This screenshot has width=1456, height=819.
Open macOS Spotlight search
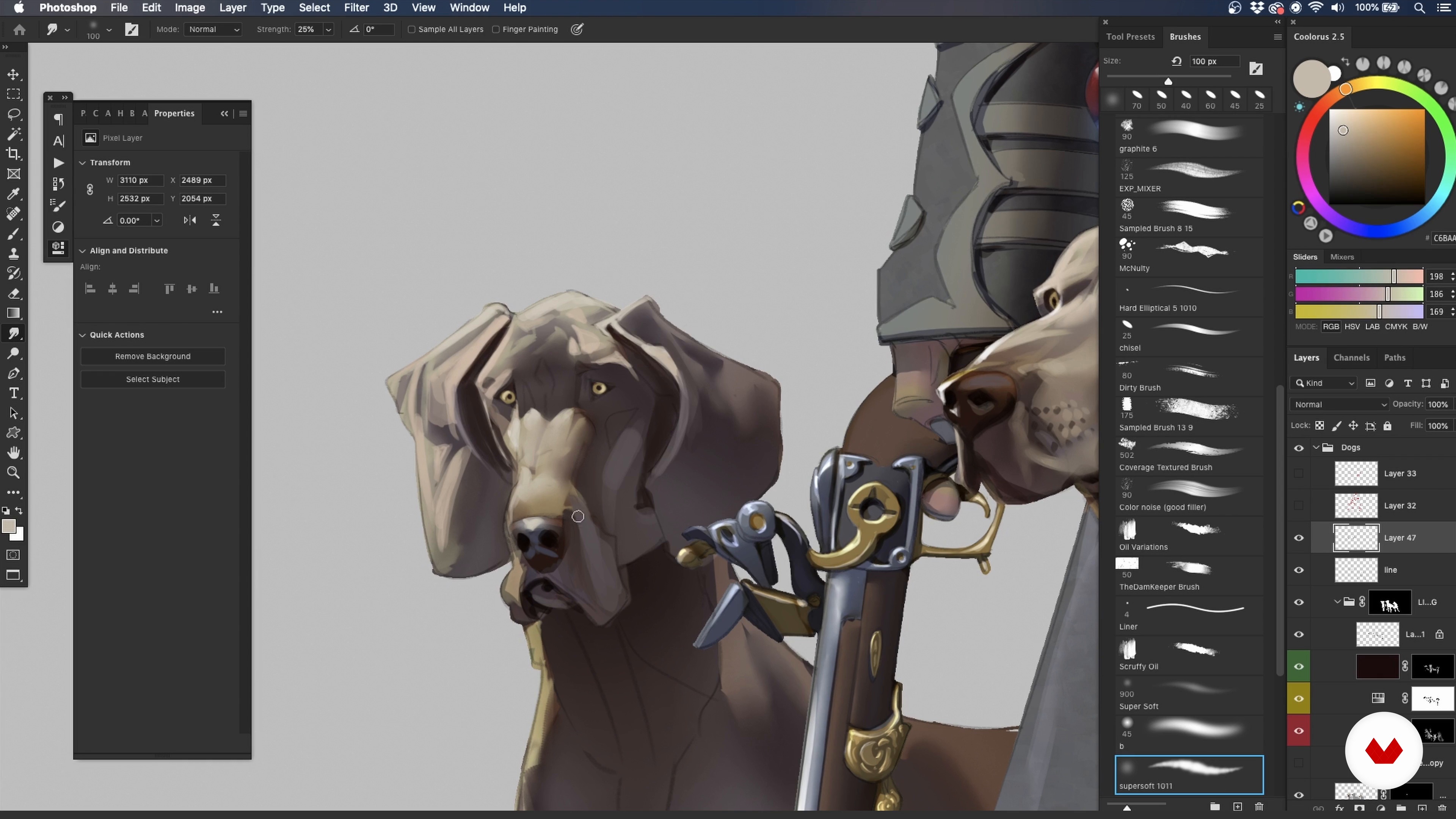1419,8
